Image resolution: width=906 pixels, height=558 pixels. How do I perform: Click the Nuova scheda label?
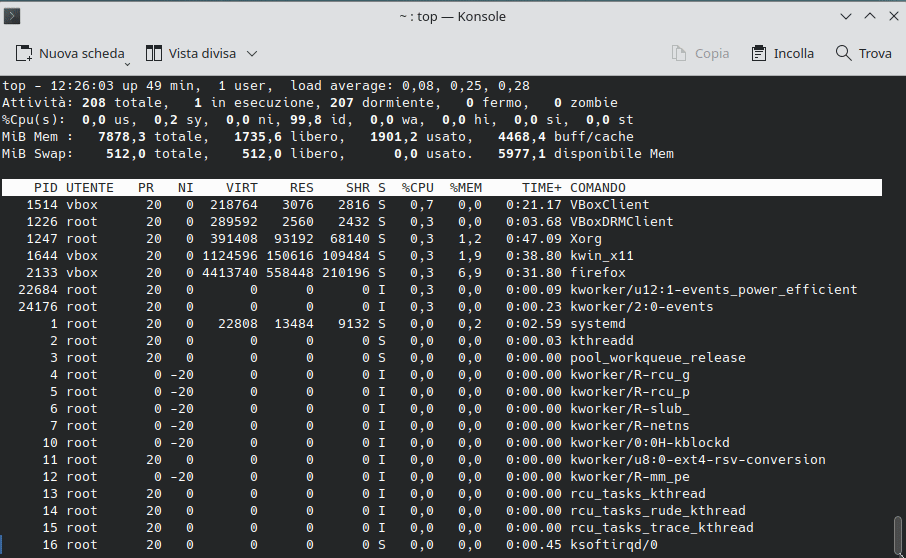(x=81, y=53)
